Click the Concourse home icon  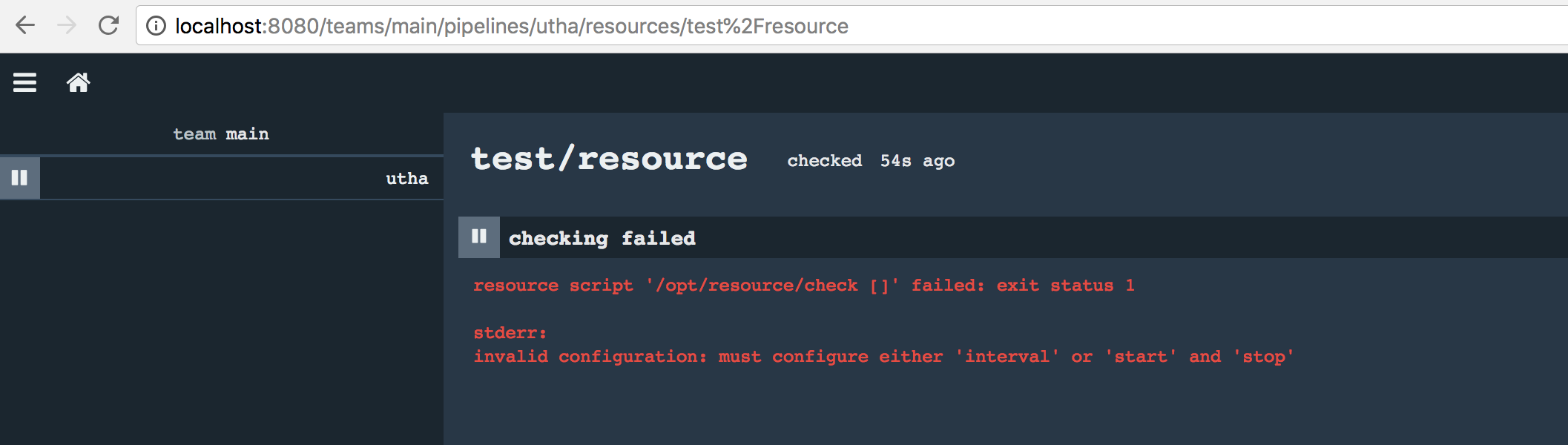click(x=79, y=82)
